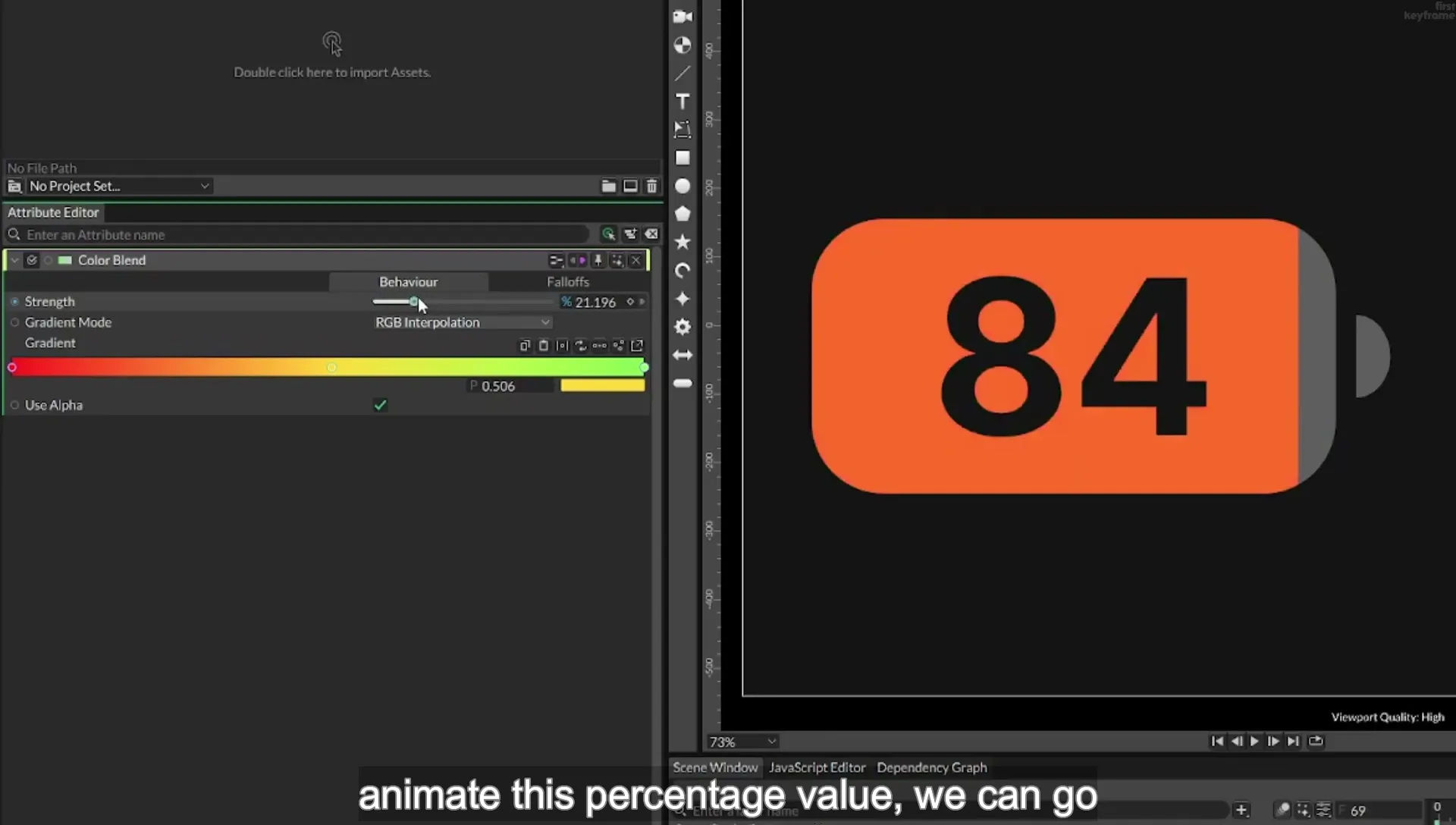
Task: Toggle the Gradient Mode animation circle
Action: [x=14, y=322]
